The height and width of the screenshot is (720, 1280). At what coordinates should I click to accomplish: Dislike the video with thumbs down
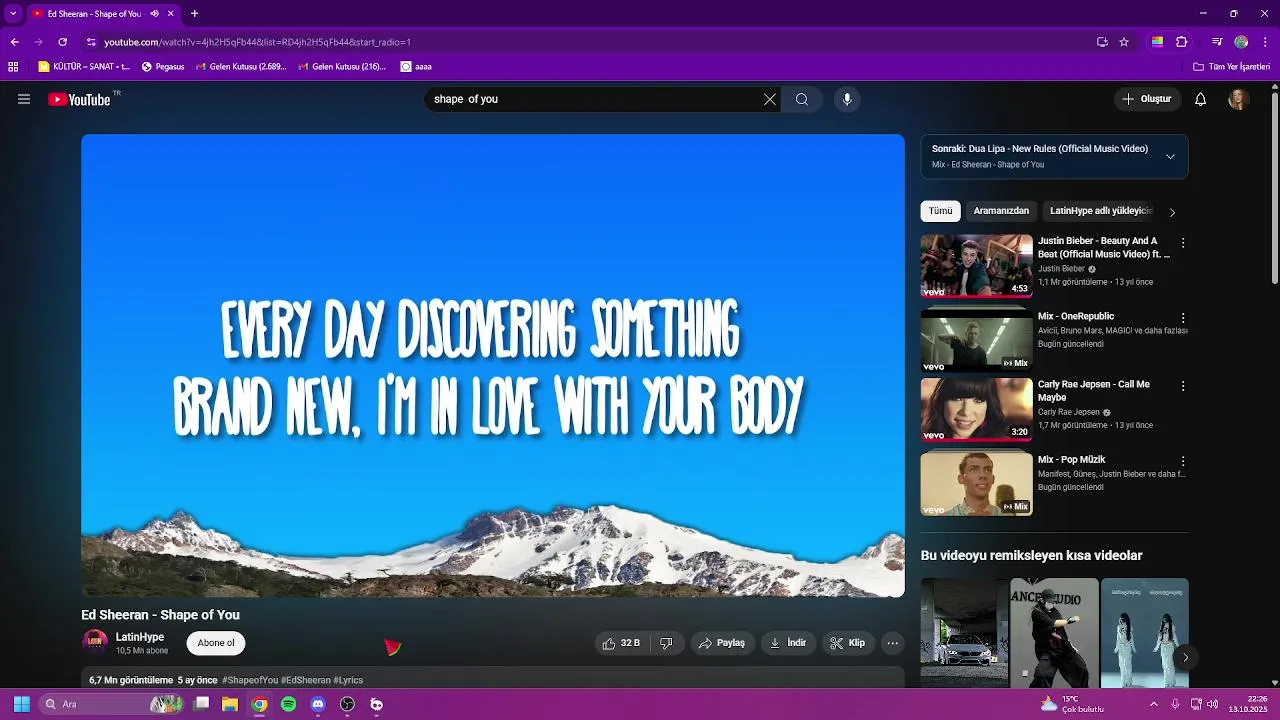(666, 643)
